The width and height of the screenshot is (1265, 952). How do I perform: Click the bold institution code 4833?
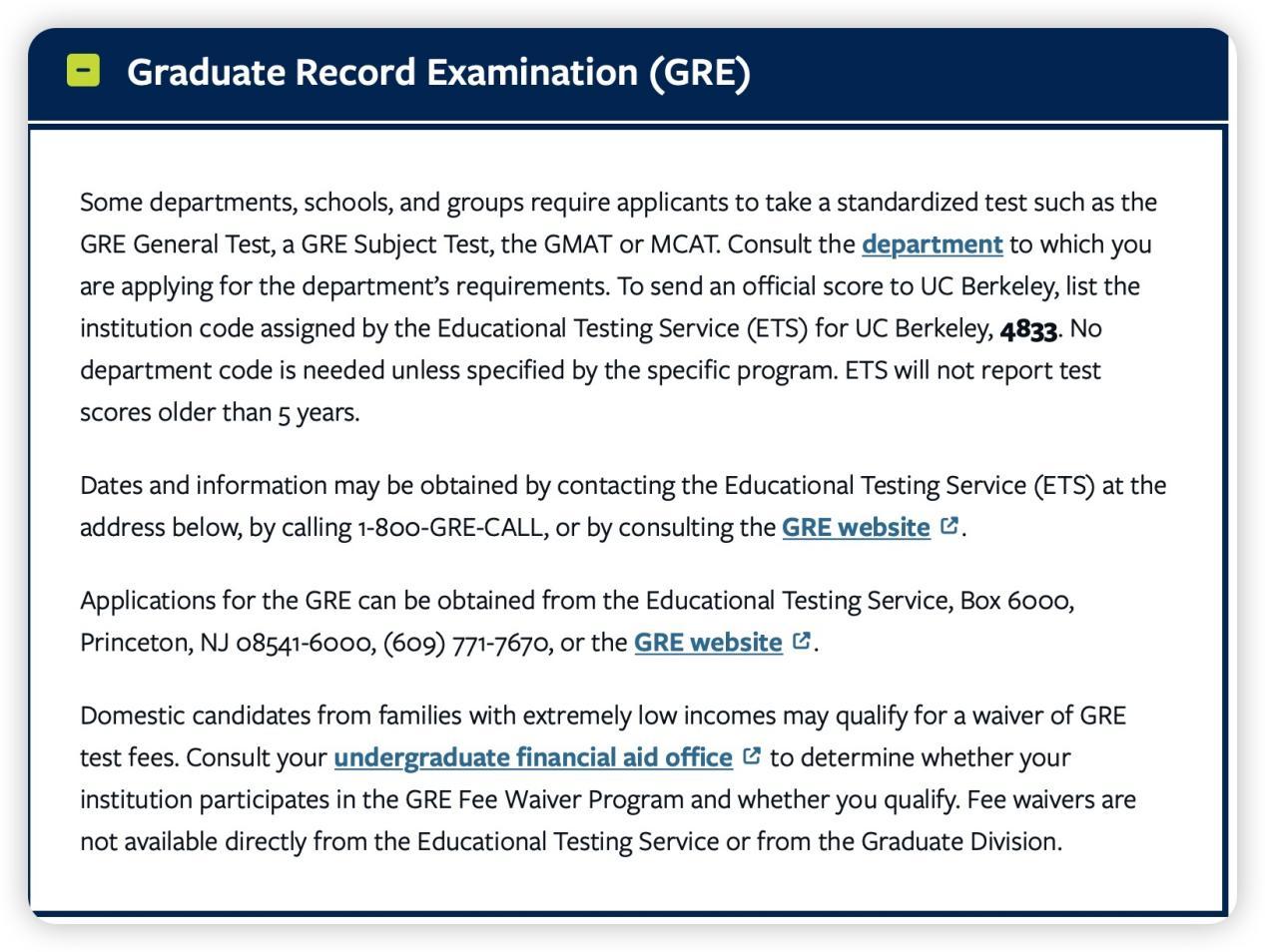[x=1028, y=329]
